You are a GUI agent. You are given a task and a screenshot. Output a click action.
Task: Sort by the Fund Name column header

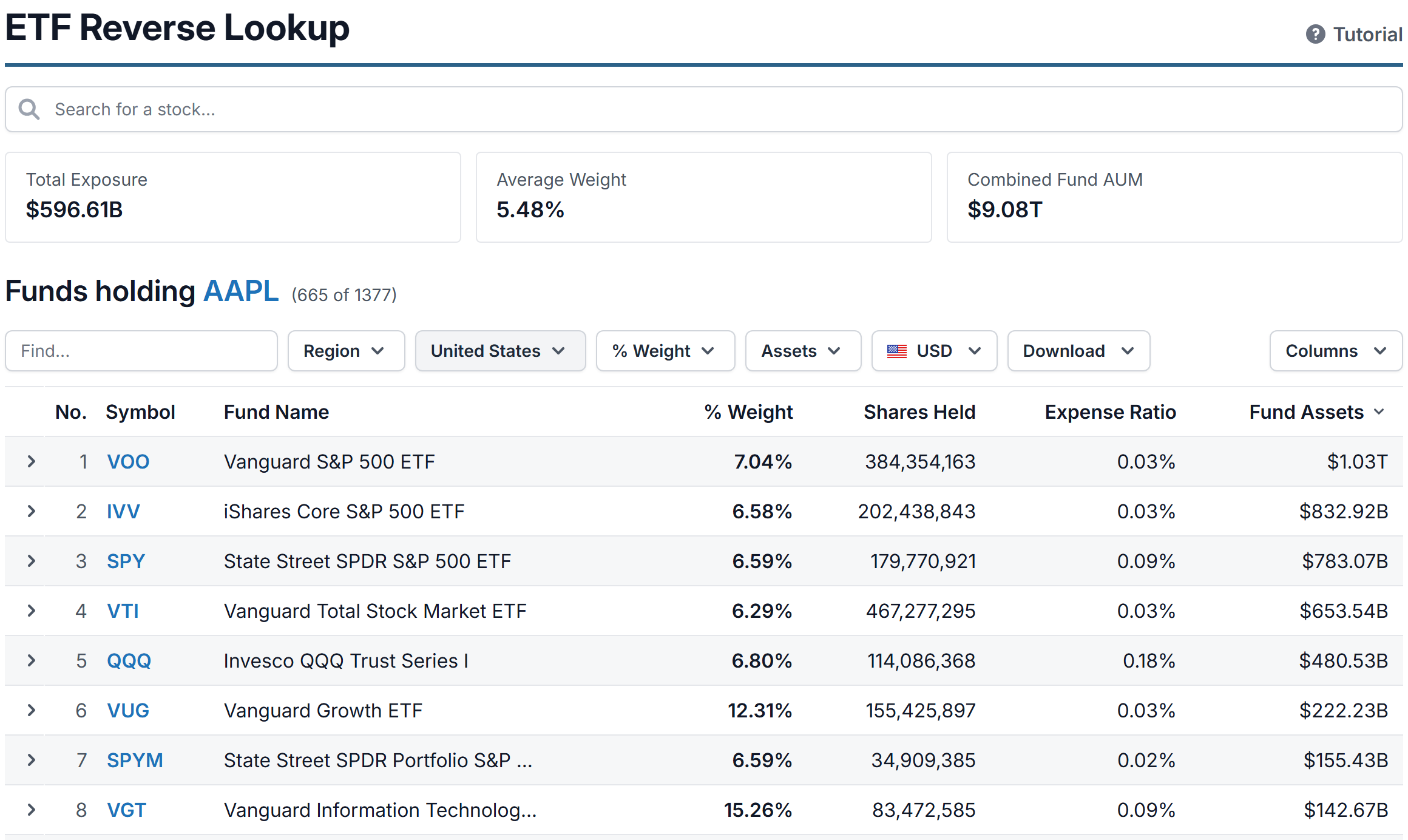(x=276, y=412)
